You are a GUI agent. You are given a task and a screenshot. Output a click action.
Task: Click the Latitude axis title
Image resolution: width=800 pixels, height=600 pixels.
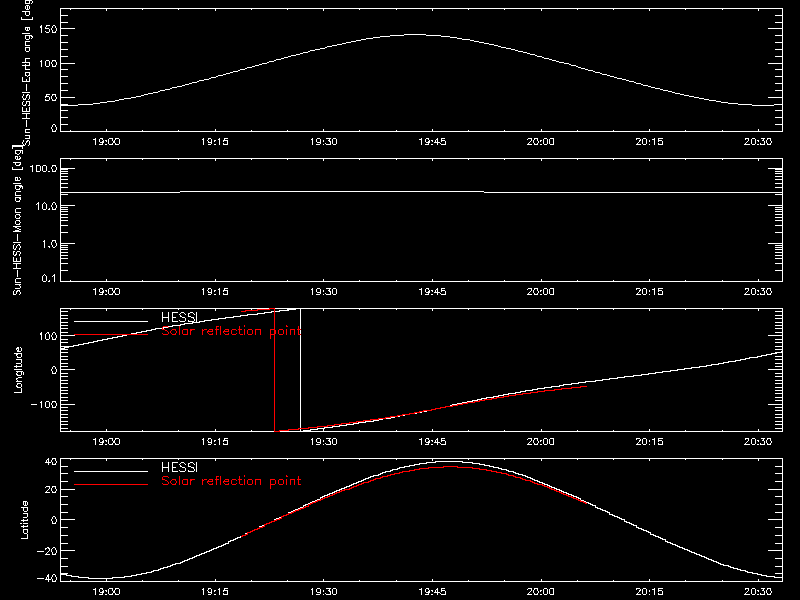(x=24, y=520)
